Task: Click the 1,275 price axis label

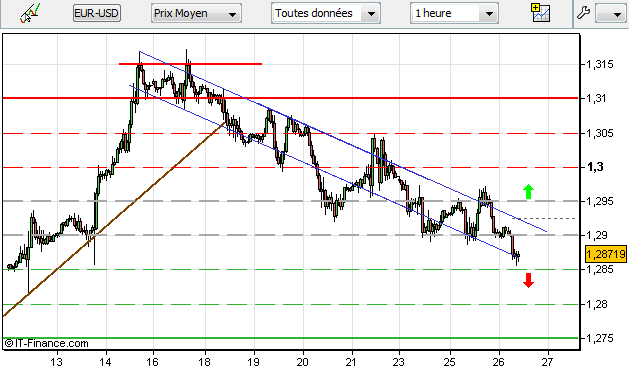Action: point(599,338)
